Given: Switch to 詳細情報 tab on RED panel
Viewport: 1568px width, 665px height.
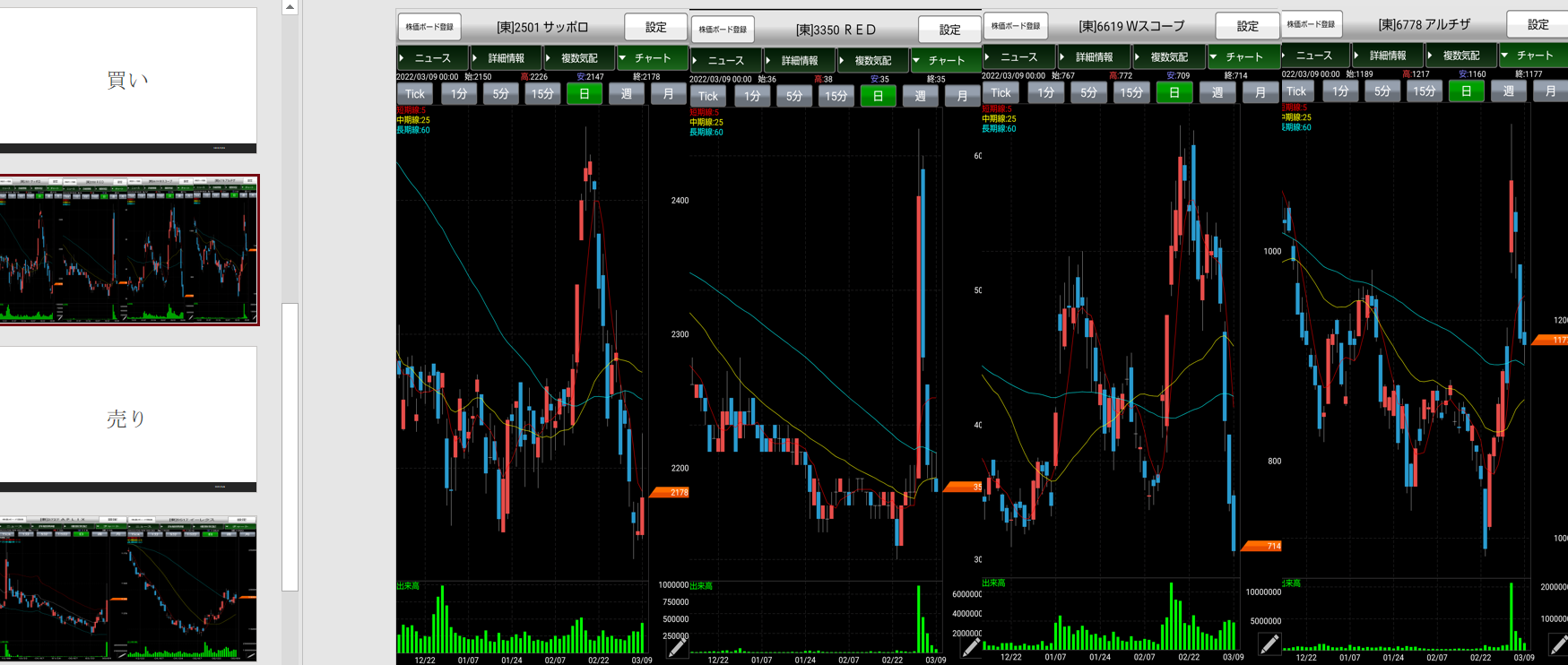Looking at the screenshot, I should tap(799, 61).
